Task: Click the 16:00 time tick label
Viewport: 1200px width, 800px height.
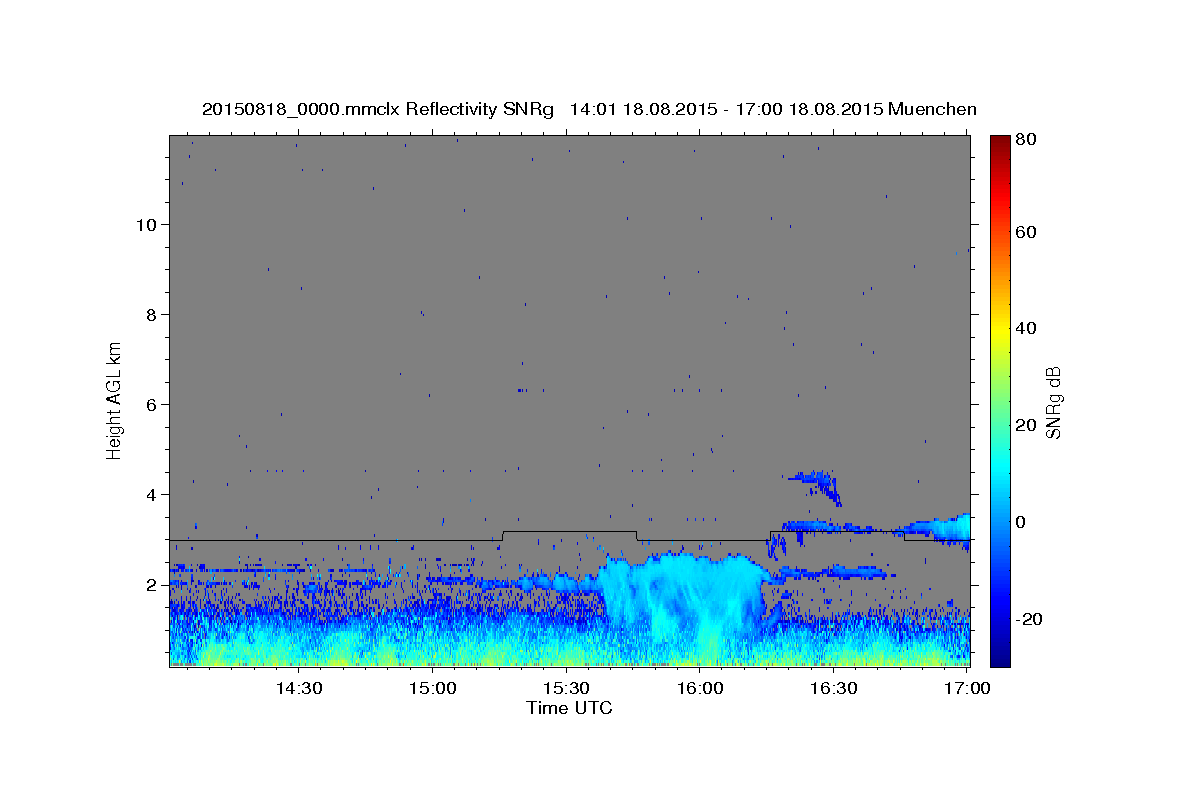Action: pos(700,689)
